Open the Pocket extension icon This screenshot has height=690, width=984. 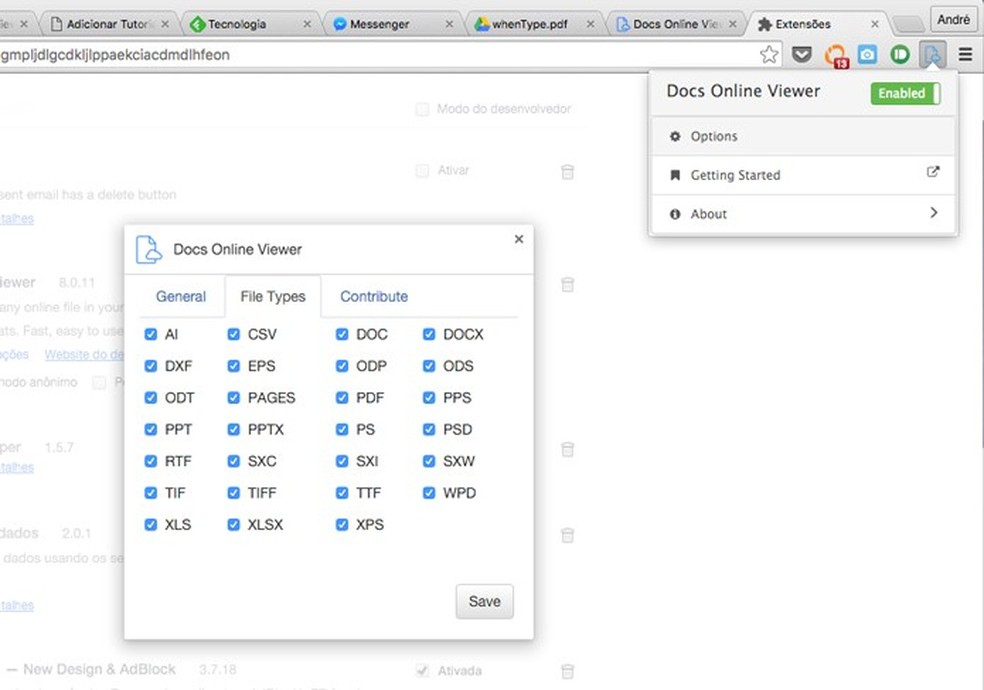(x=801, y=55)
